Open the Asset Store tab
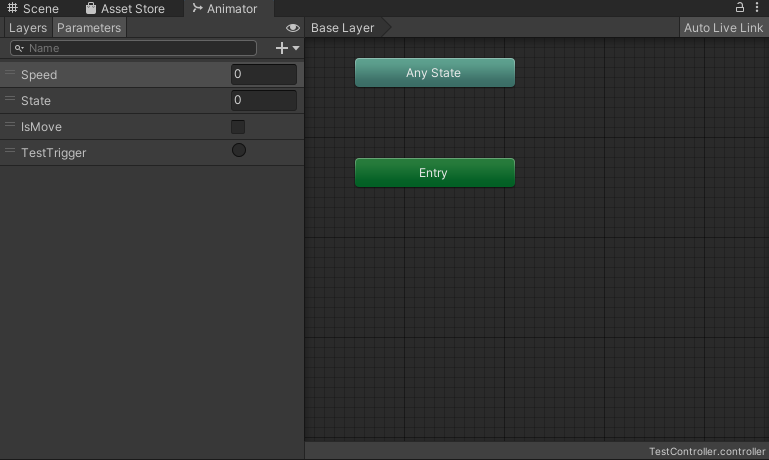Image resolution: width=769 pixels, height=460 pixels. 125,9
